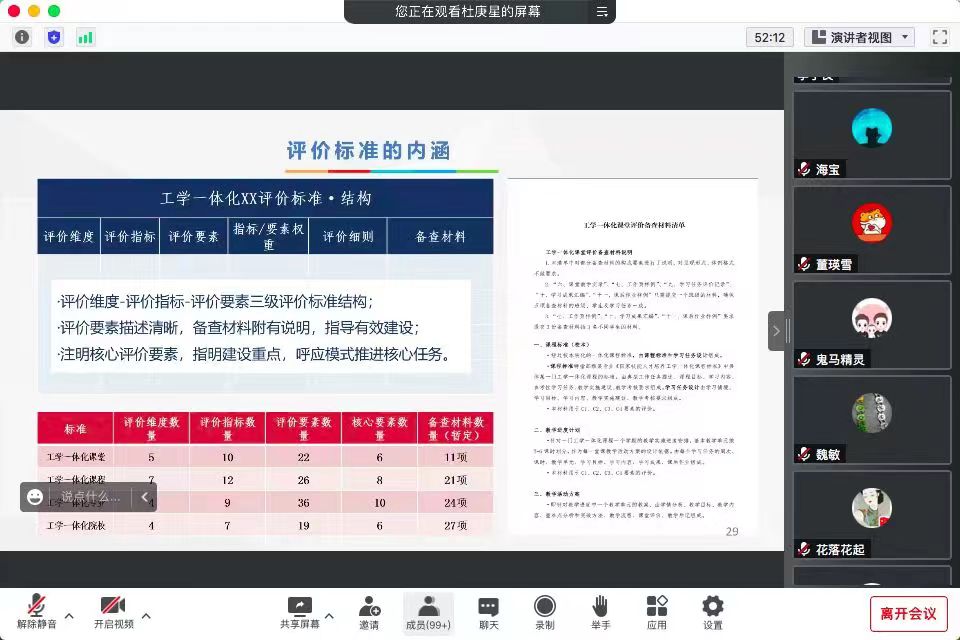Open the 聊天 chat window

pyautogui.click(x=488, y=613)
